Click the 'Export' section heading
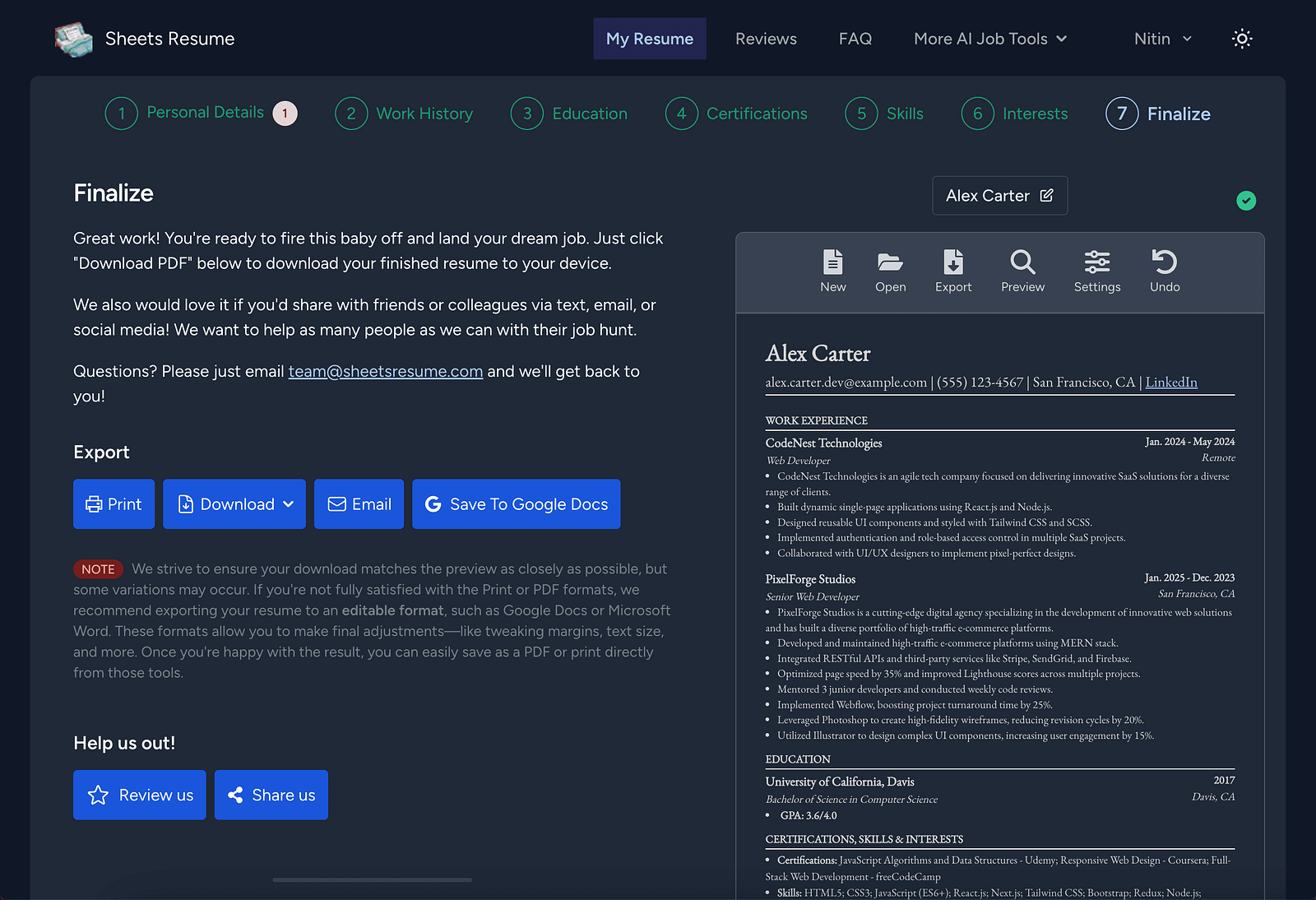The width and height of the screenshot is (1316, 900). [x=101, y=452]
